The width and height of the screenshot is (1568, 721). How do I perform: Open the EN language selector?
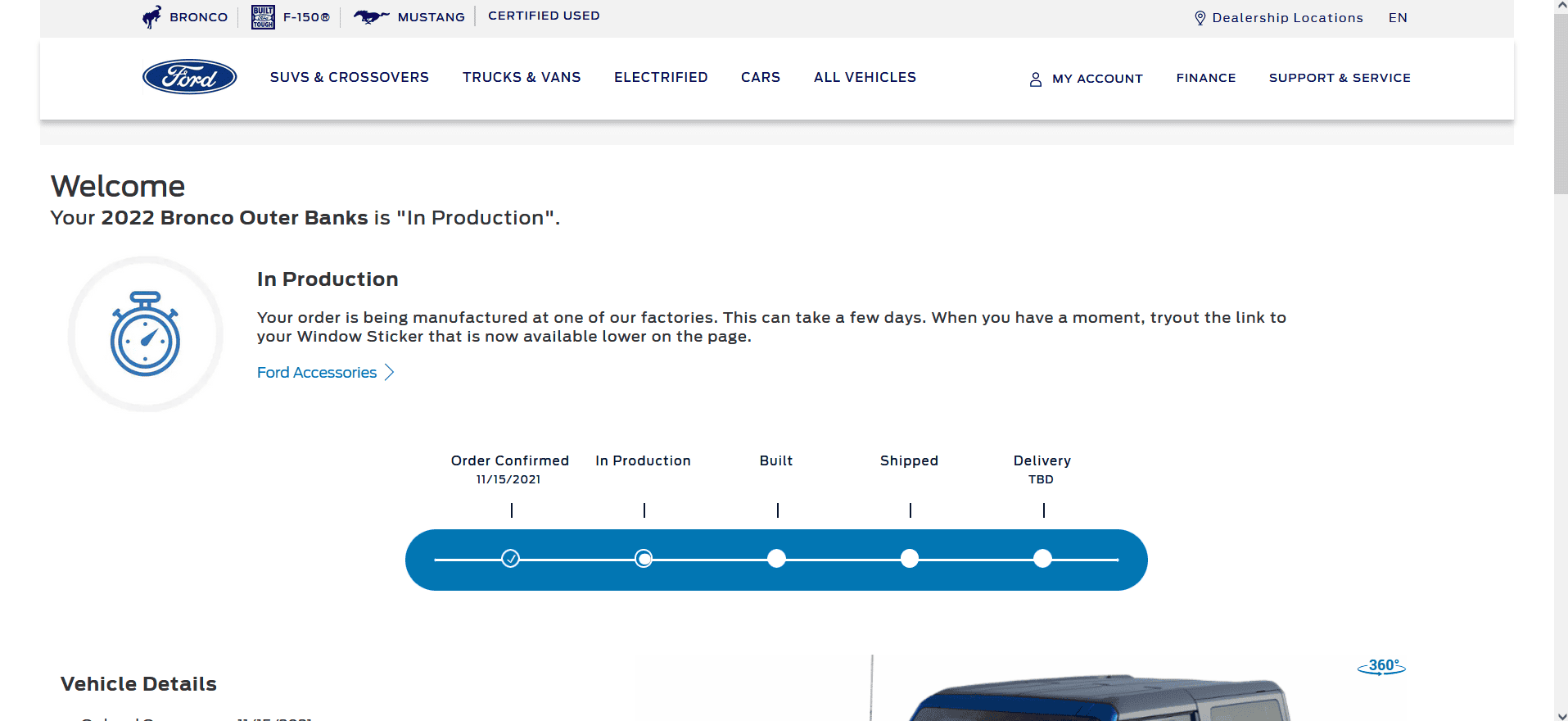[x=1398, y=18]
